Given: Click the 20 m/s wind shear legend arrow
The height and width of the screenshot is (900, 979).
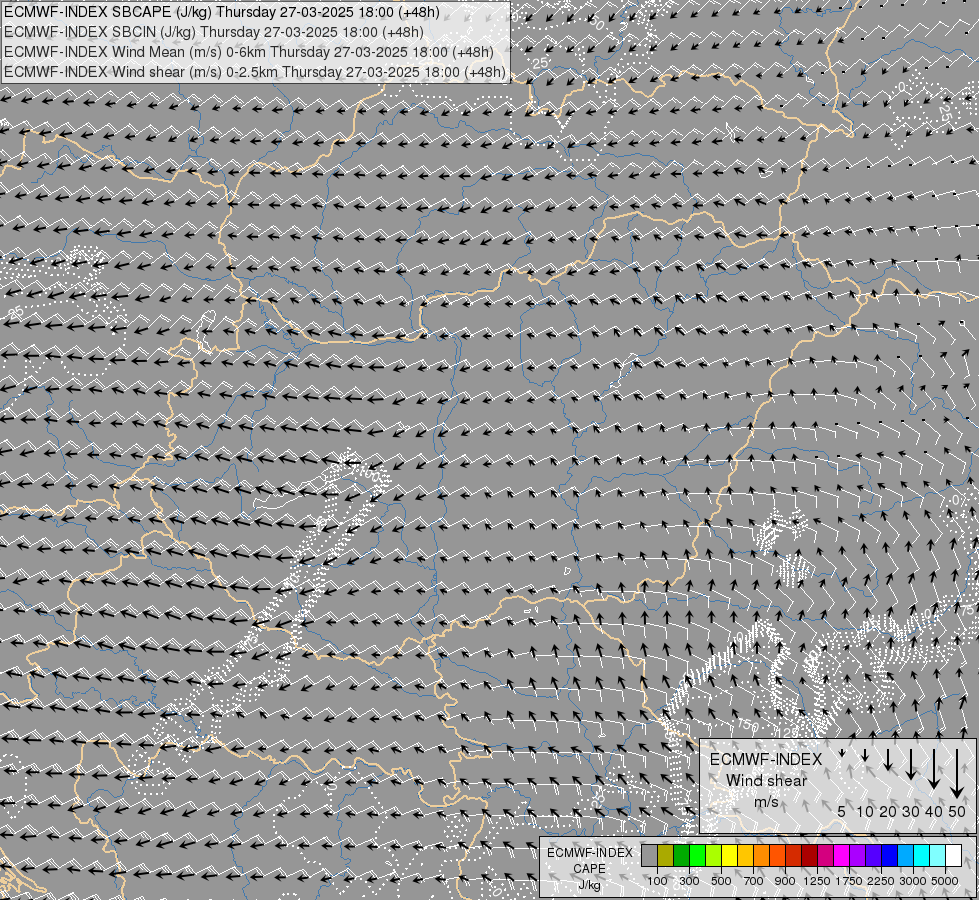Looking at the screenshot, I should click(888, 759).
